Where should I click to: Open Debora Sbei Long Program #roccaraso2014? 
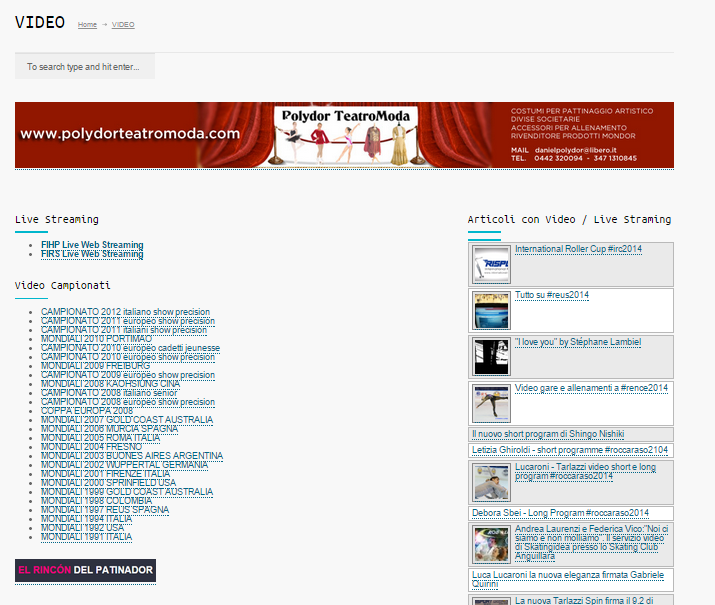pyautogui.click(x=560, y=513)
